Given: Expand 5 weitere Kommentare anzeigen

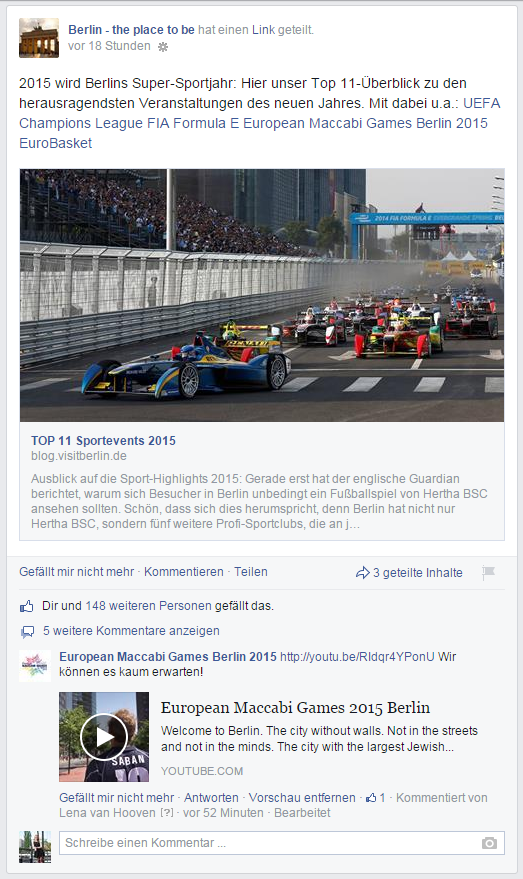Looking at the screenshot, I should tap(131, 631).
